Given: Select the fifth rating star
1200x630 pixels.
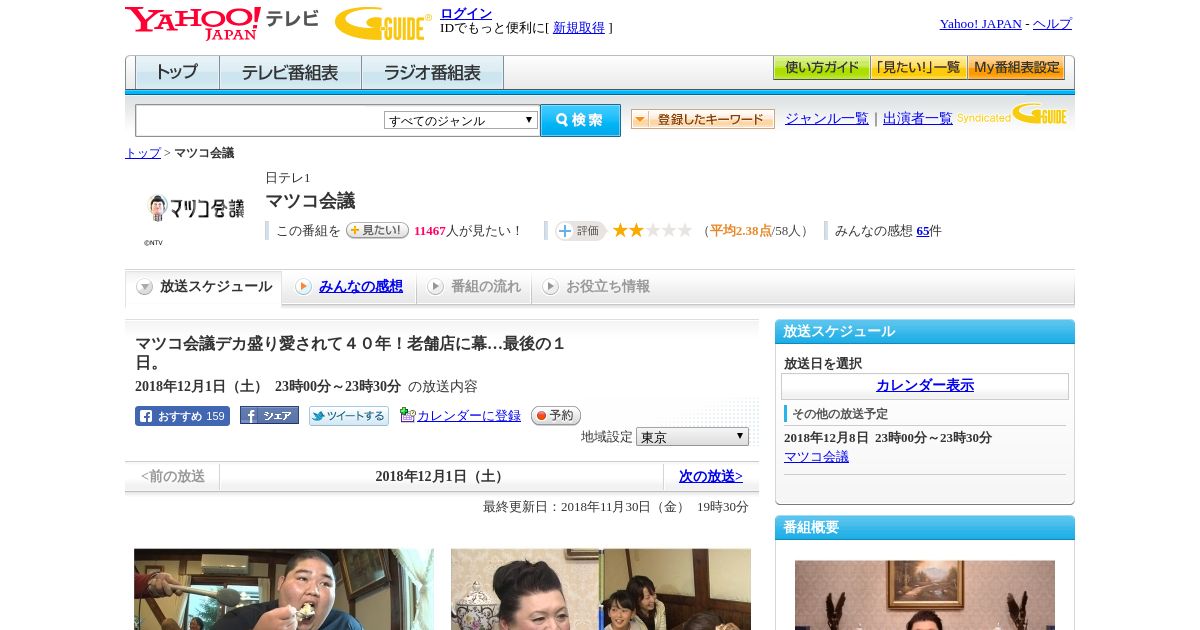Looking at the screenshot, I should [684, 230].
